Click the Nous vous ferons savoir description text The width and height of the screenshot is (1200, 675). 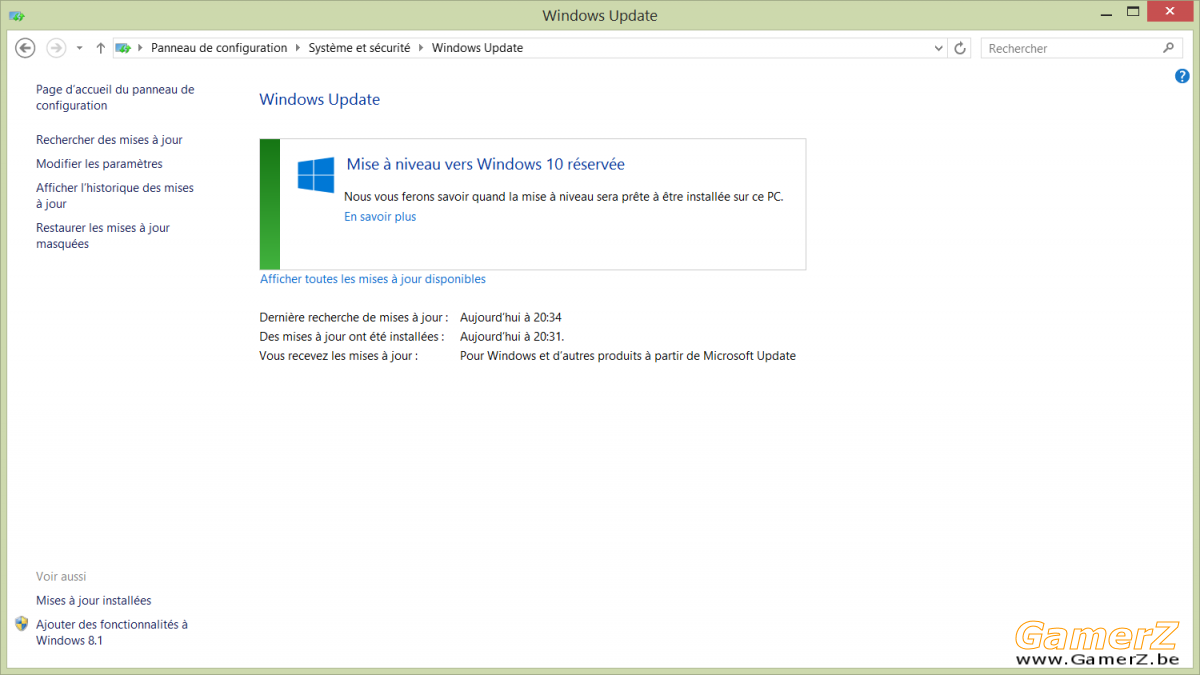[564, 197]
